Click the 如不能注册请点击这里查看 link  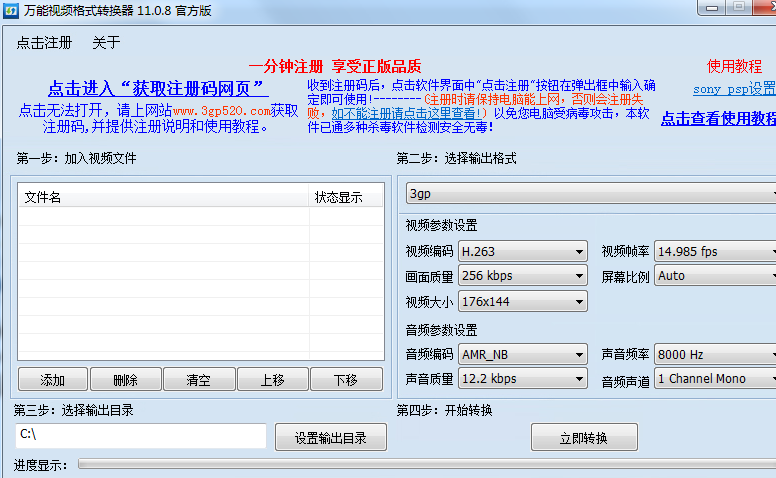pos(406,113)
